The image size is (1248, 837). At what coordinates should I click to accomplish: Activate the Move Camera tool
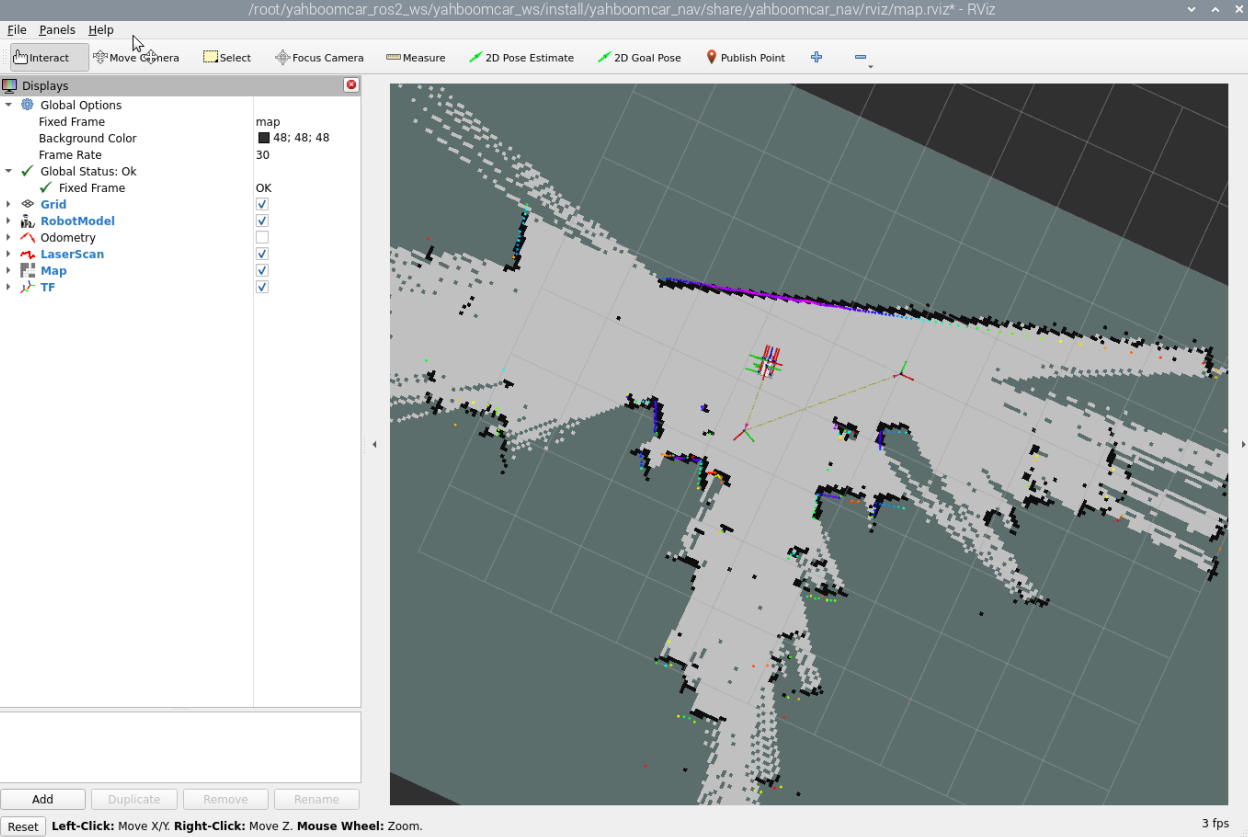[x=136, y=58]
